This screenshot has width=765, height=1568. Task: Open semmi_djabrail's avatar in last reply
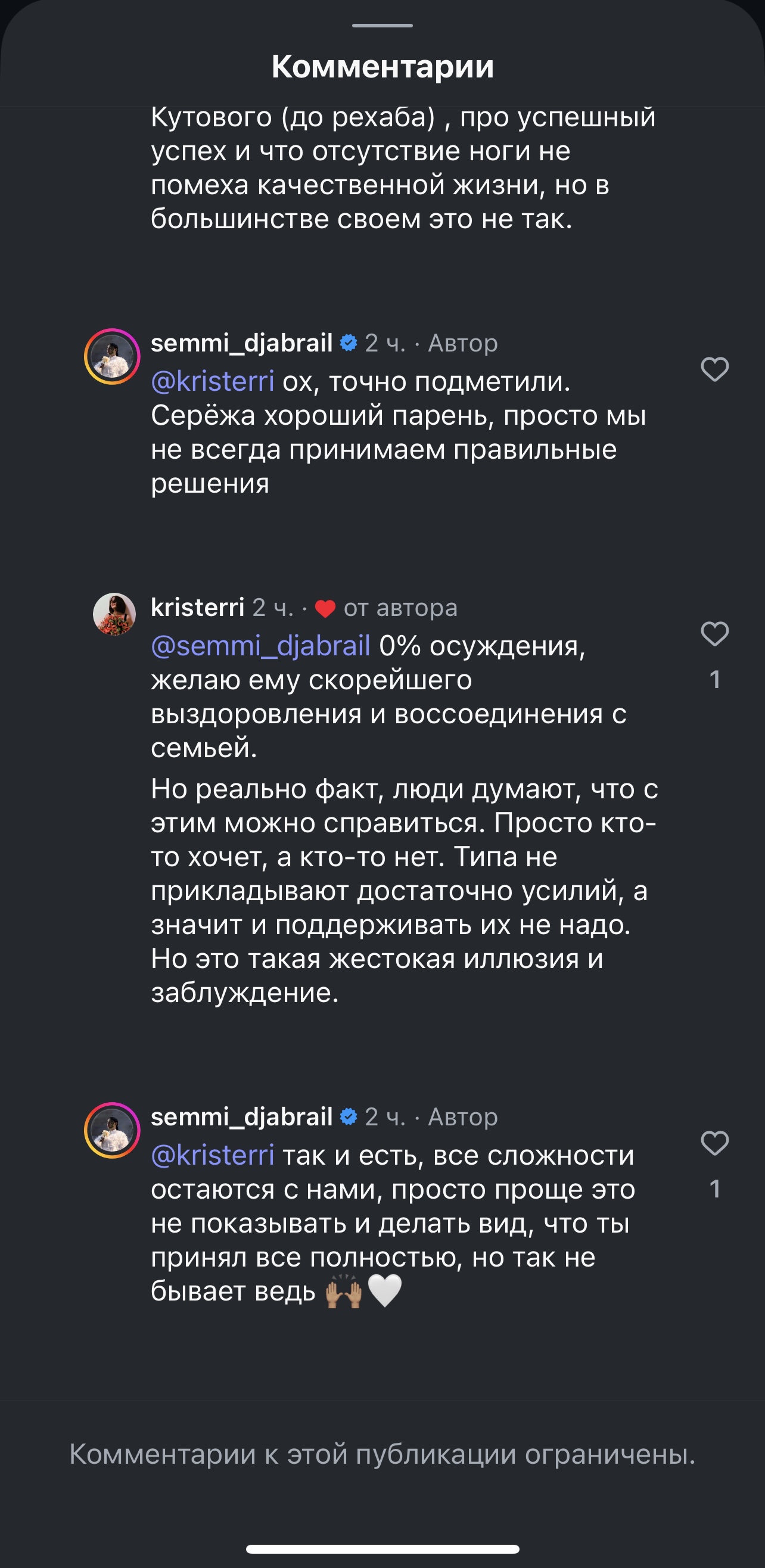click(112, 1130)
